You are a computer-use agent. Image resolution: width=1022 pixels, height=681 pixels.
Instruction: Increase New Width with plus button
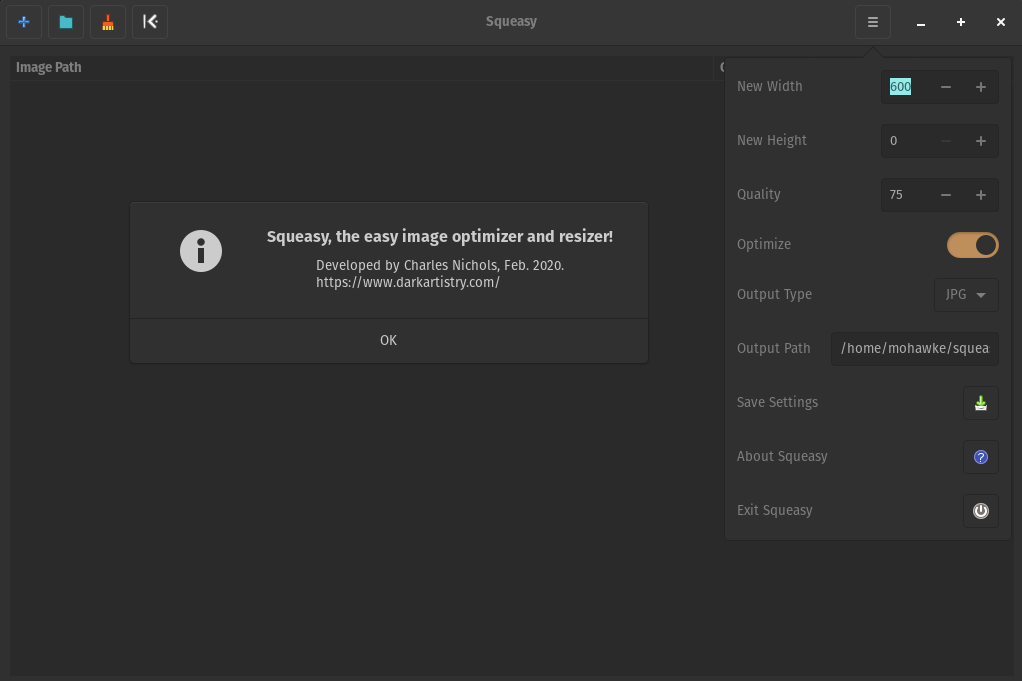(980, 87)
